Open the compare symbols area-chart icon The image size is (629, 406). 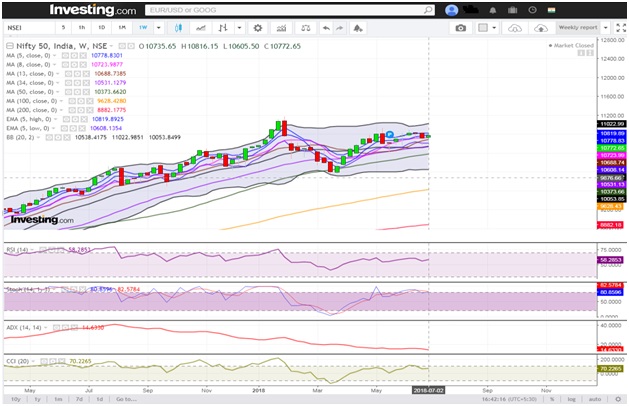[x=281, y=28]
